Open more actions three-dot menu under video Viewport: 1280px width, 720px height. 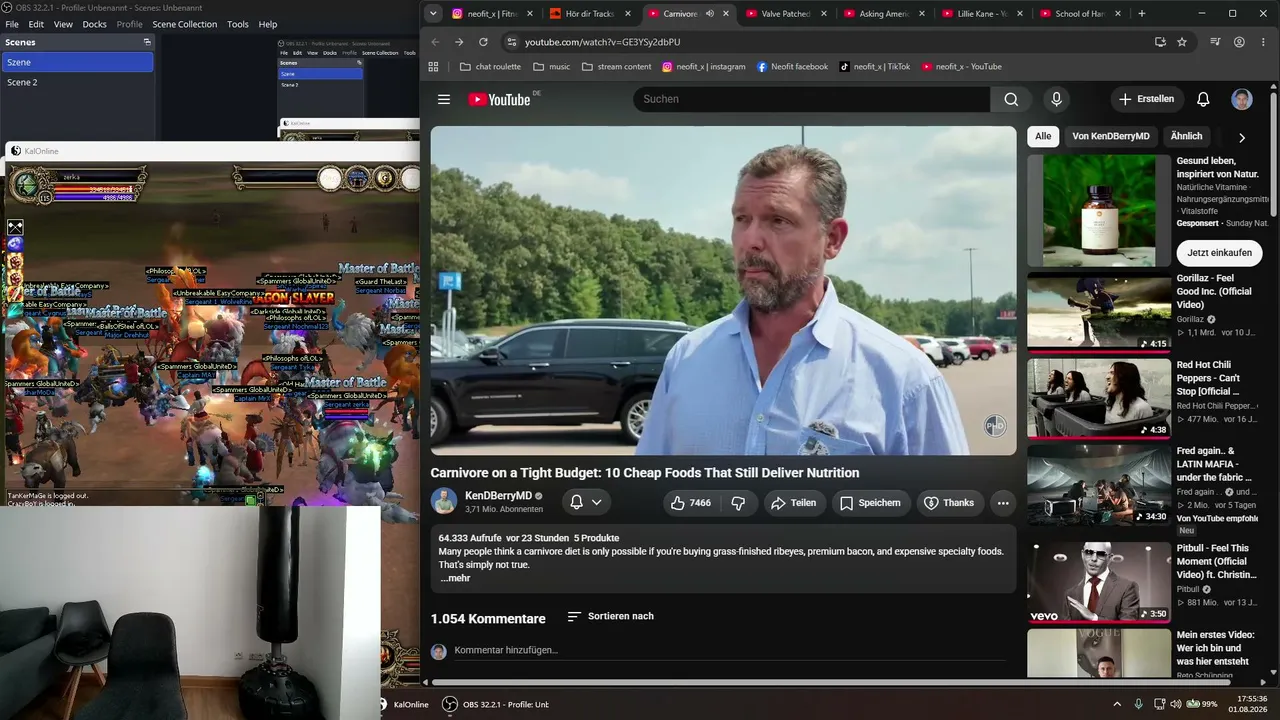tap(1003, 503)
